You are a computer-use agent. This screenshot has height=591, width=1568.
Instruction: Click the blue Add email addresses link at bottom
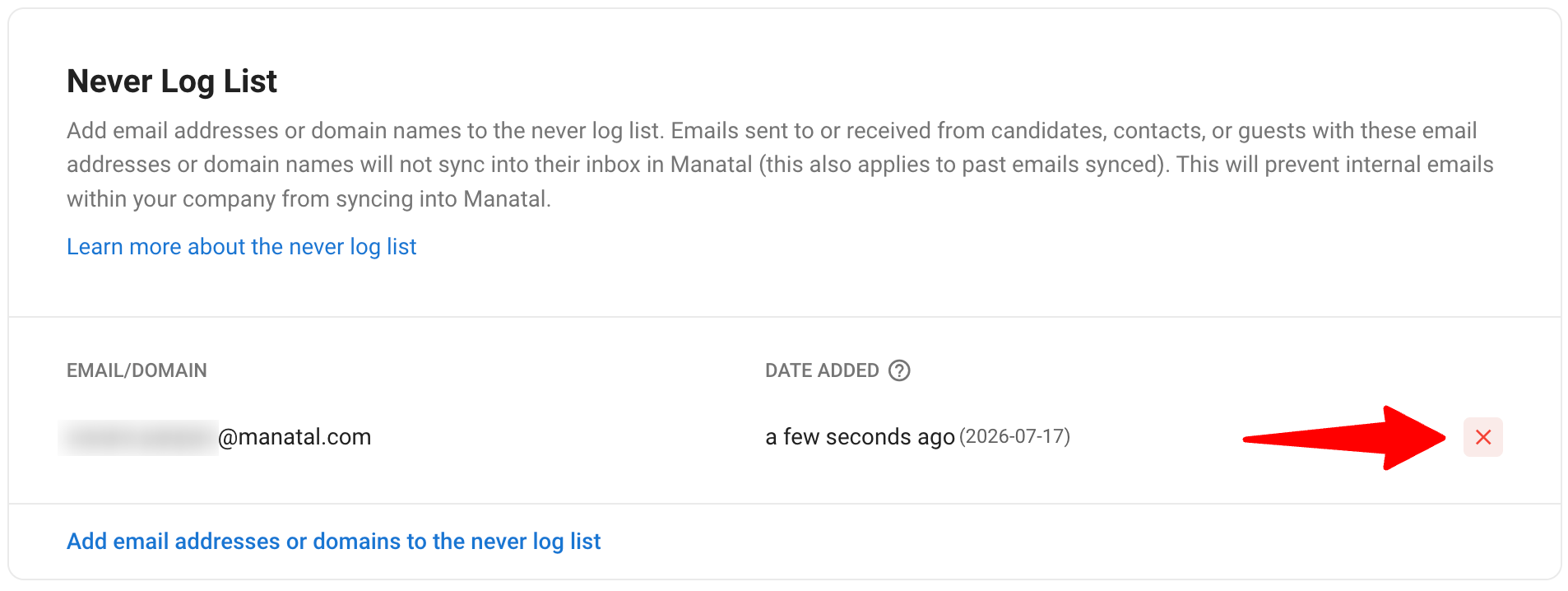click(333, 542)
